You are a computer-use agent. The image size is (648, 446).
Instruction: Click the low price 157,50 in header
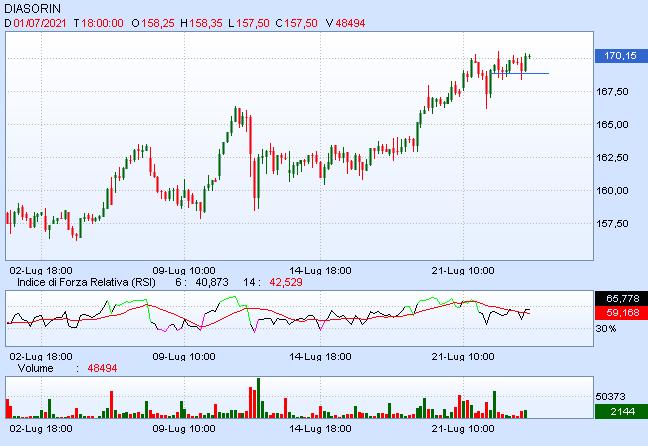click(253, 23)
